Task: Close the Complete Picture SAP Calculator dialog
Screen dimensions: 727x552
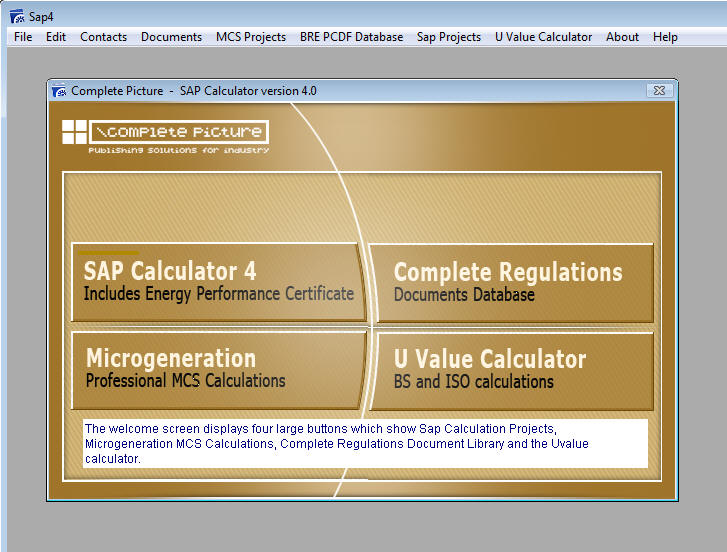Action: point(659,90)
